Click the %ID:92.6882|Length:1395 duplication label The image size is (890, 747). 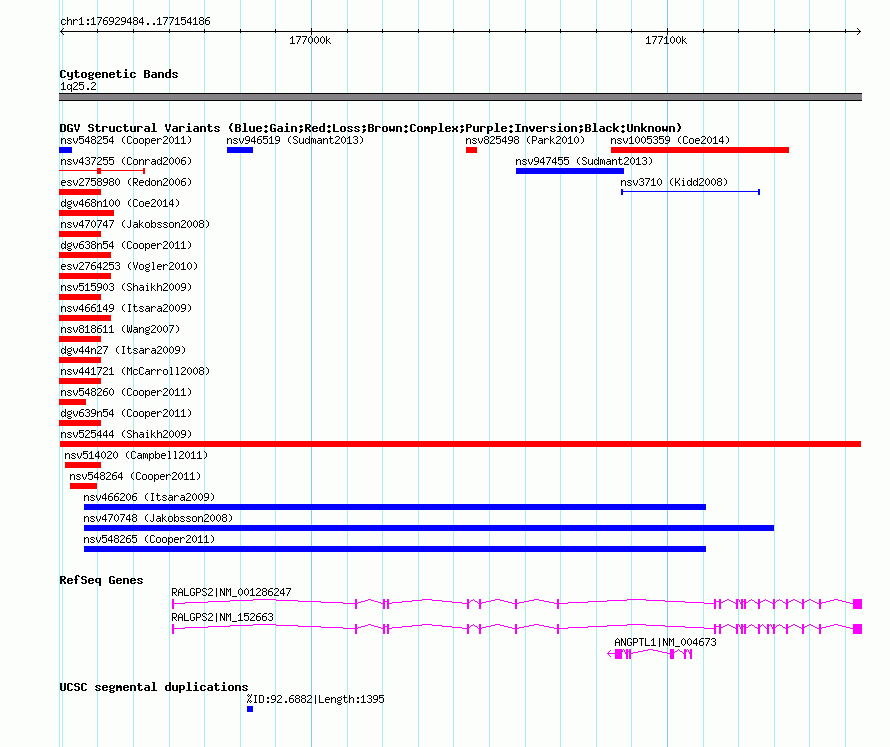(316, 699)
